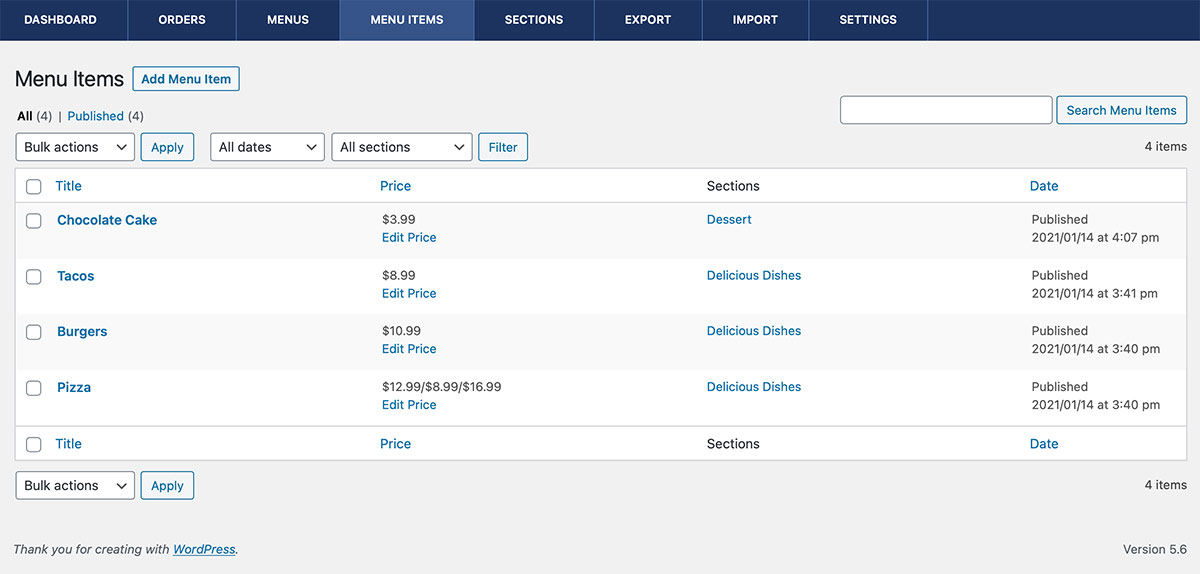This screenshot has height=574, width=1200.
Task: Expand the top Bulk actions dropdown
Action: coord(75,147)
